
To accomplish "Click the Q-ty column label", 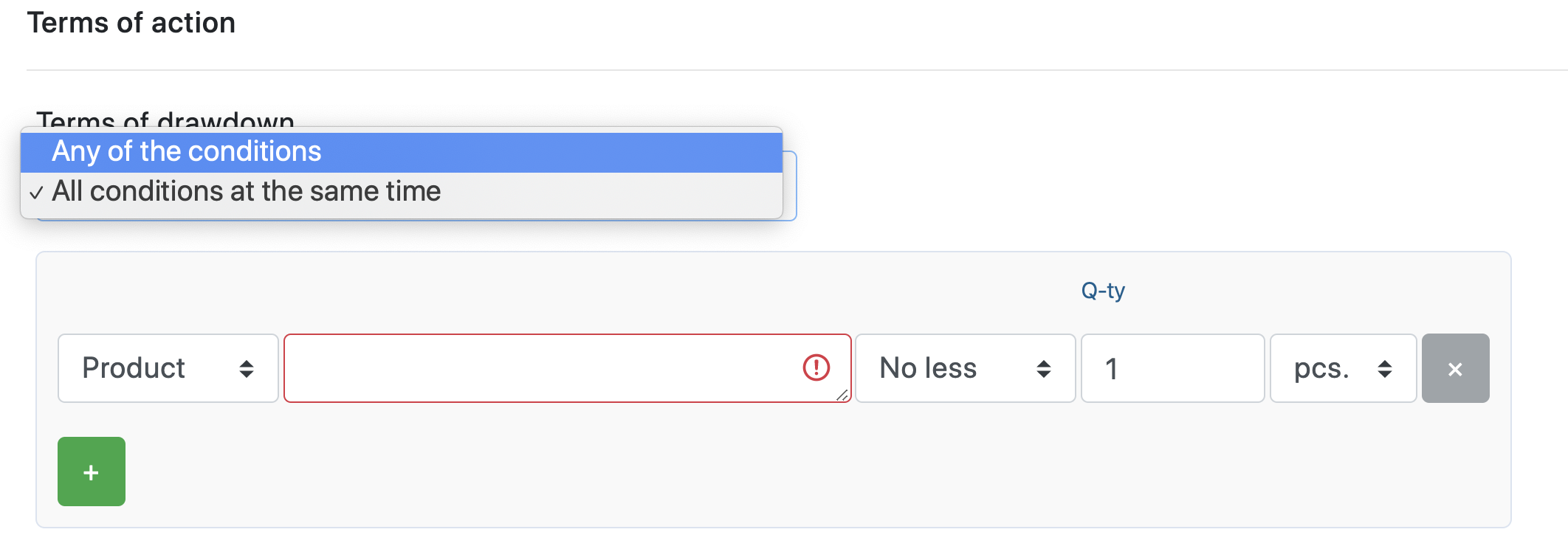I will coord(1103,291).
